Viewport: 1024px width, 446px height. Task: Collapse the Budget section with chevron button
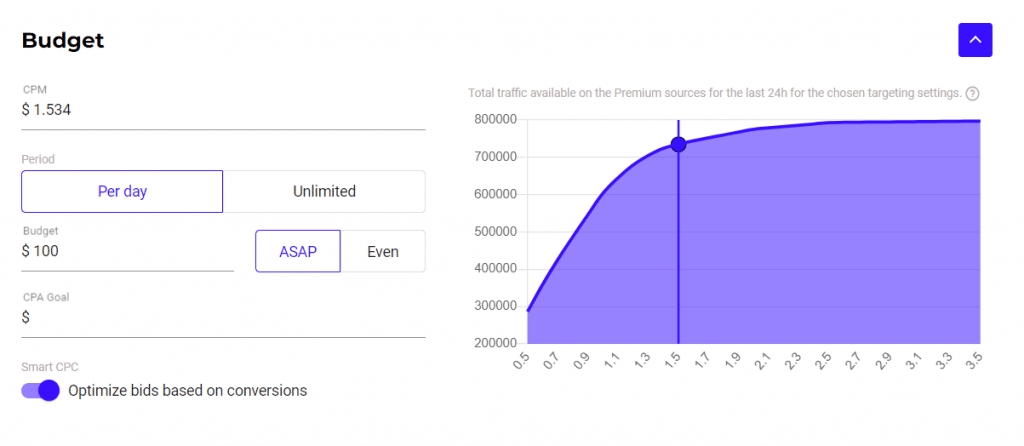975,40
